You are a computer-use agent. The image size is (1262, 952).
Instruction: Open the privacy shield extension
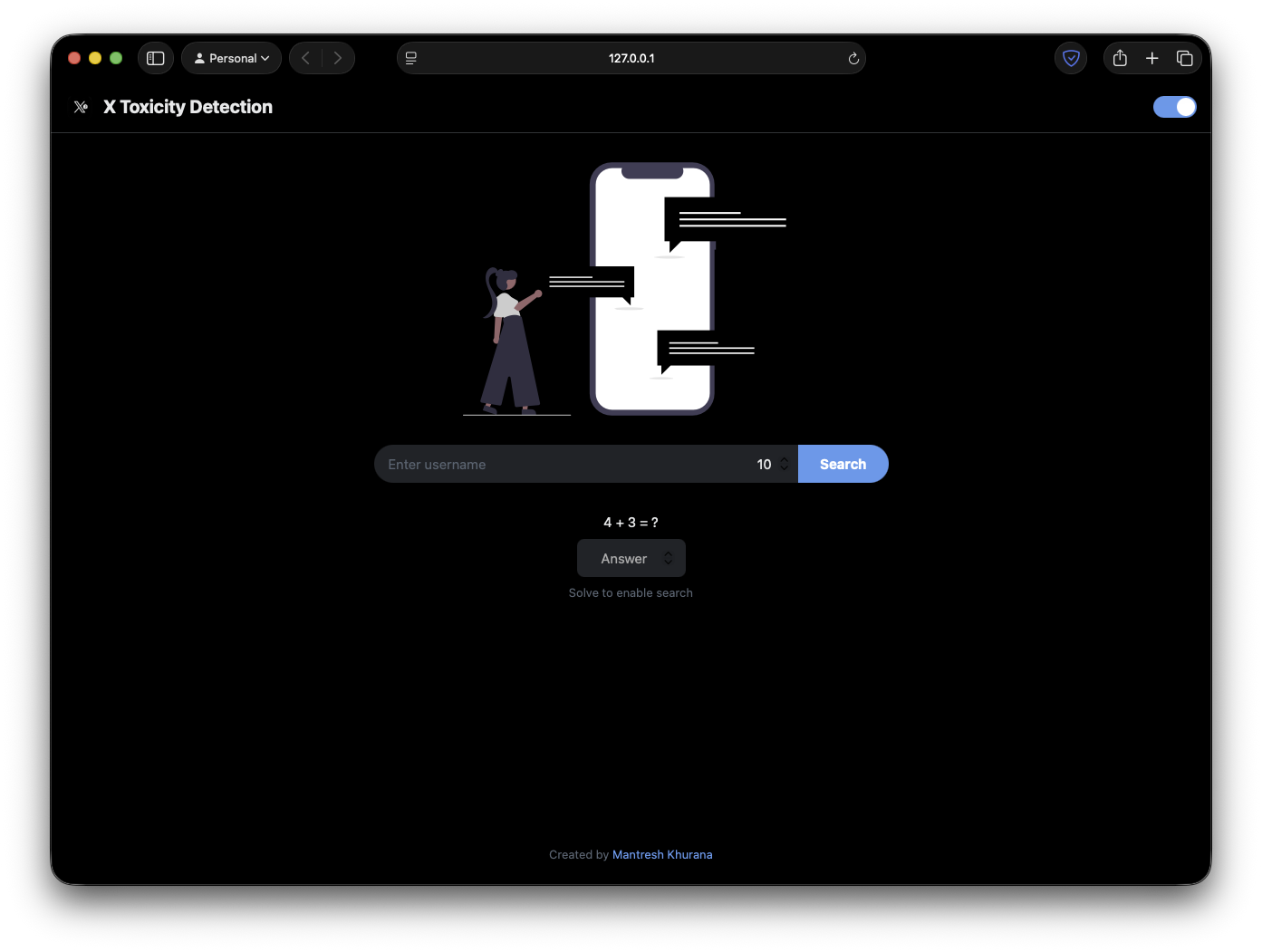click(1071, 58)
